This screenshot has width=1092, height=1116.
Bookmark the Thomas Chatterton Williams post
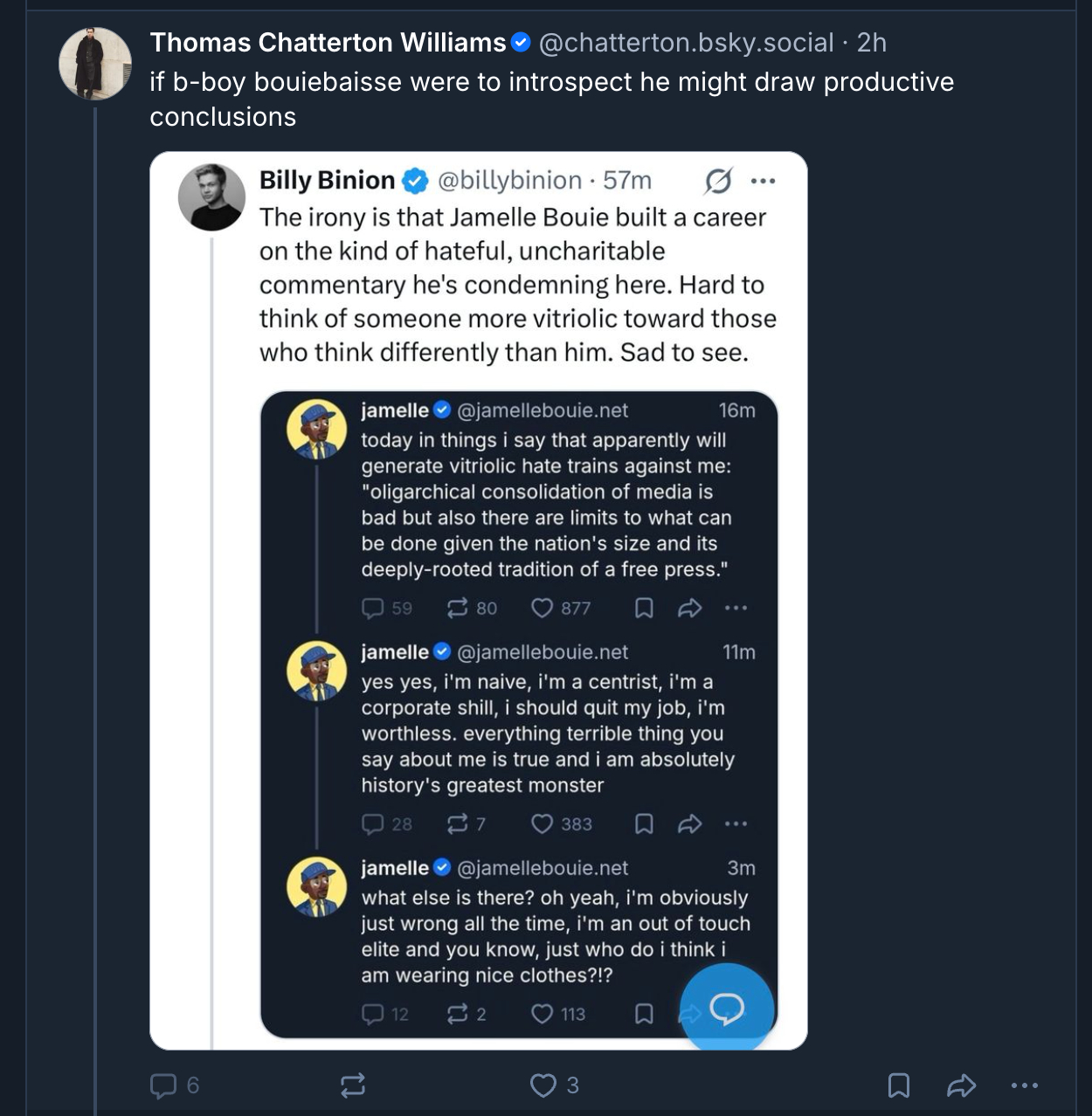tap(898, 1085)
